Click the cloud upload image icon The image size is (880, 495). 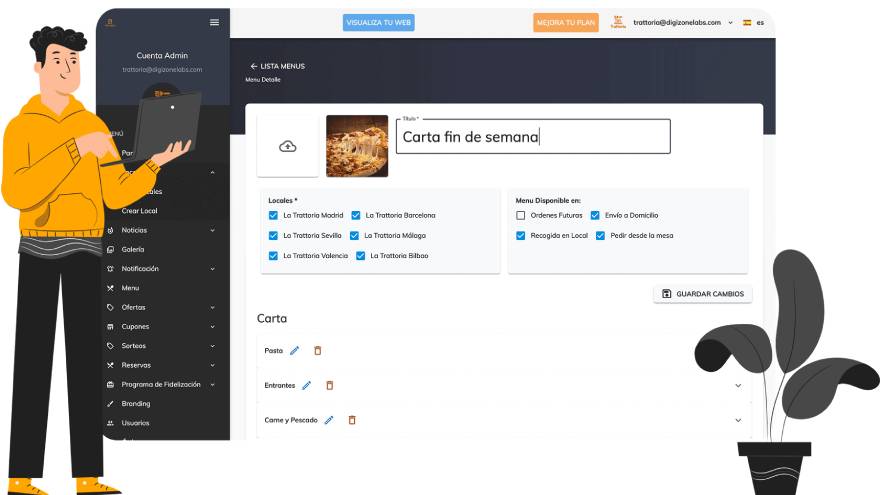click(x=288, y=147)
